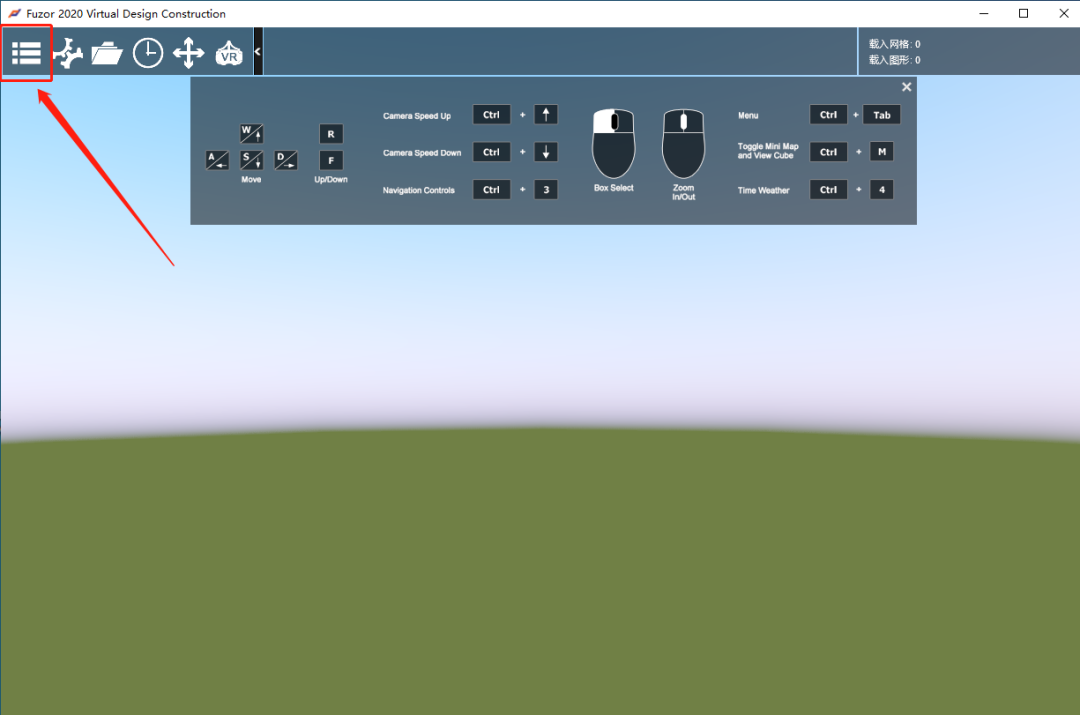Click the Zoom In/Out mouse icon
Viewport: 1080px width, 715px height.
(x=683, y=143)
